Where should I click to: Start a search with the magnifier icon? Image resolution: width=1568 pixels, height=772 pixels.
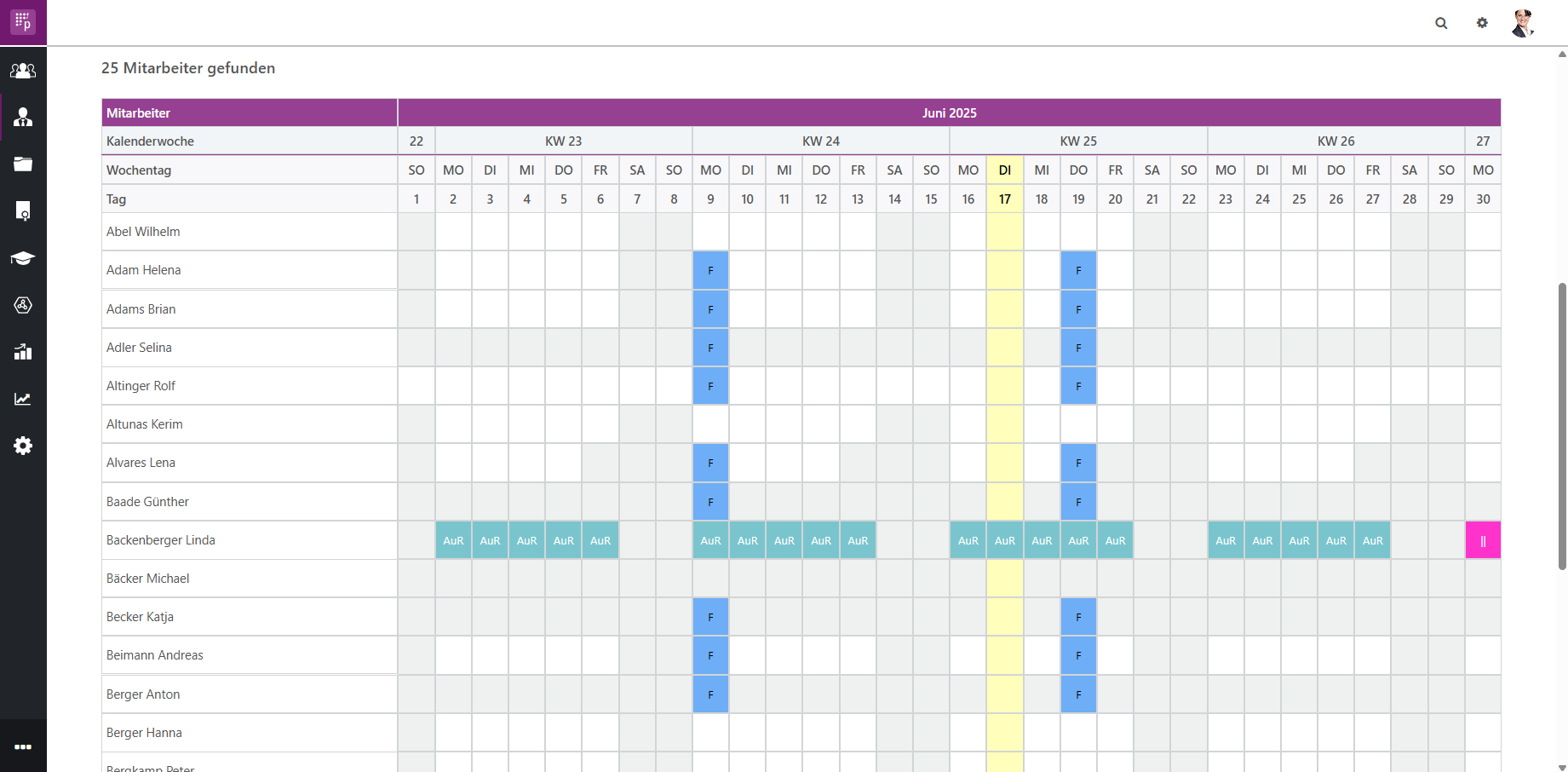[1442, 23]
